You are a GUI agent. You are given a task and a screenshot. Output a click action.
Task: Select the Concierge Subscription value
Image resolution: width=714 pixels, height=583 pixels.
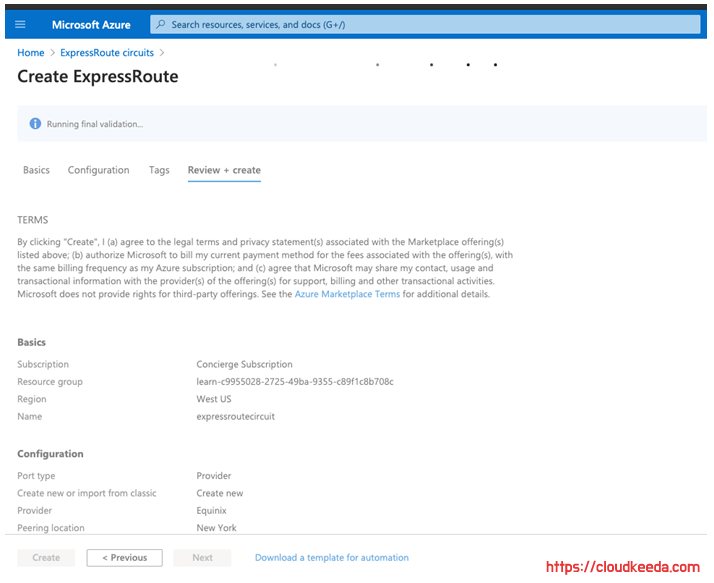(245, 364)
